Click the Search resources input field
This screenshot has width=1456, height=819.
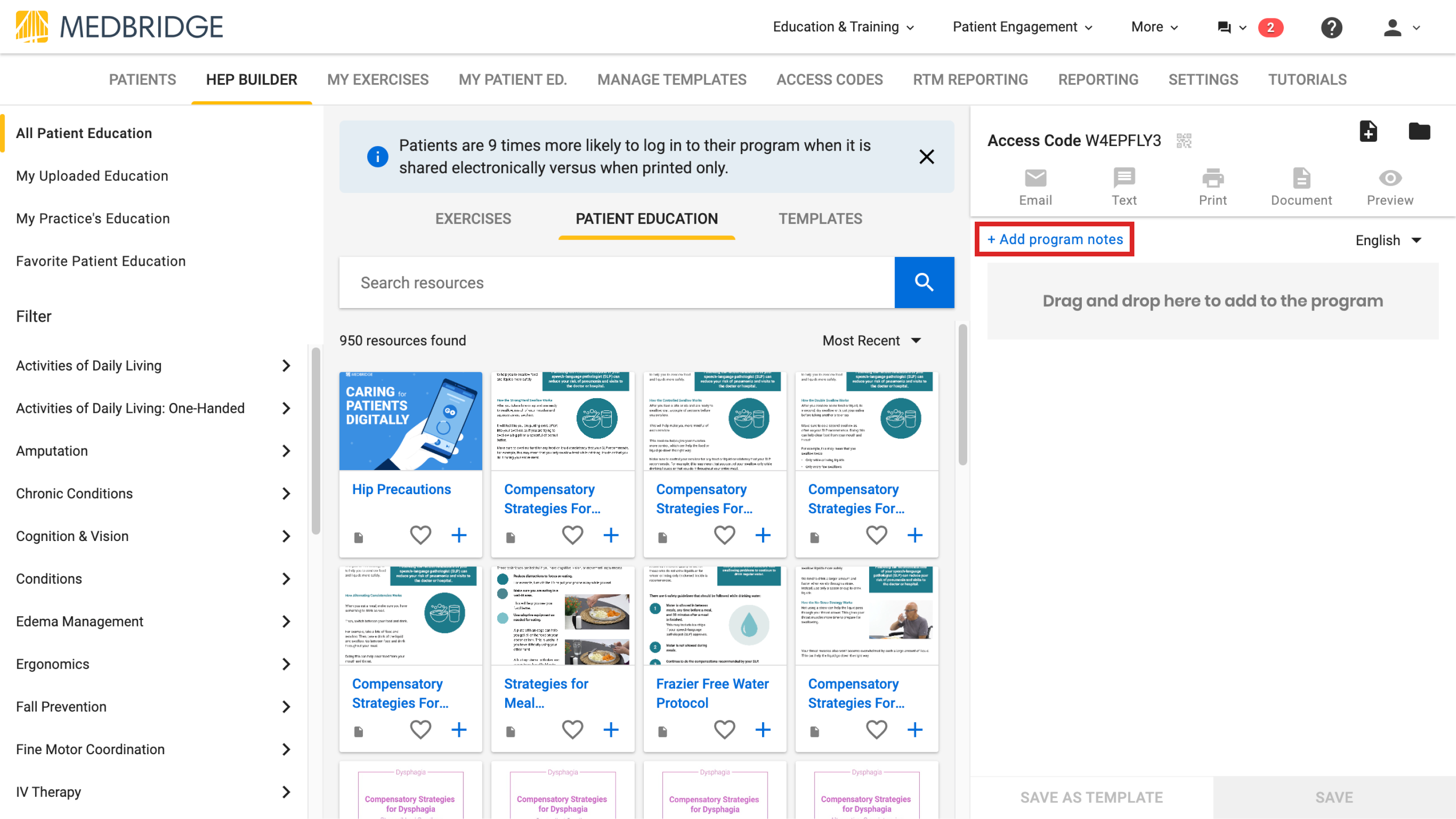[x=616, y=282]
